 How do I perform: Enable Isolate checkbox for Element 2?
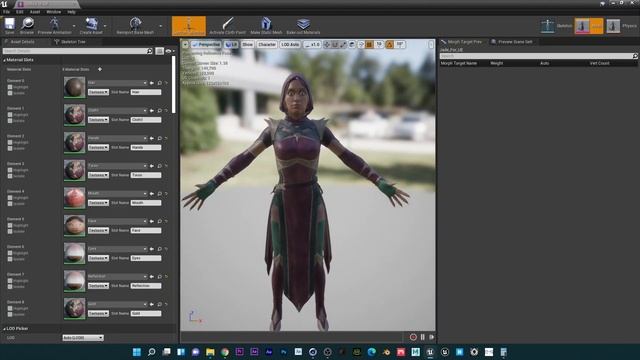[x=10, y=149]
